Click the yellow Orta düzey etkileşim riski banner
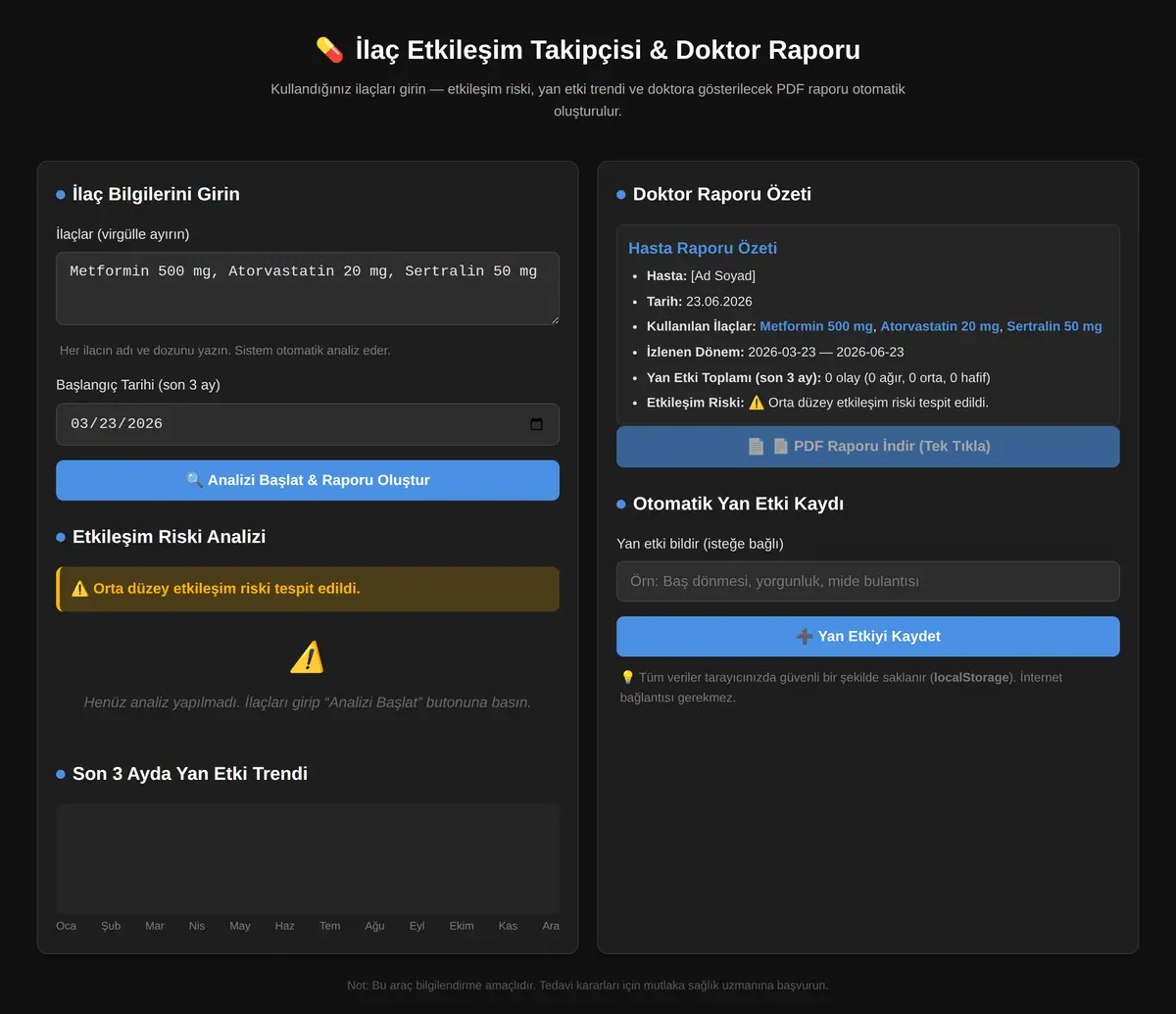Screen dimensions: 1176x1014 pos(308,589)
